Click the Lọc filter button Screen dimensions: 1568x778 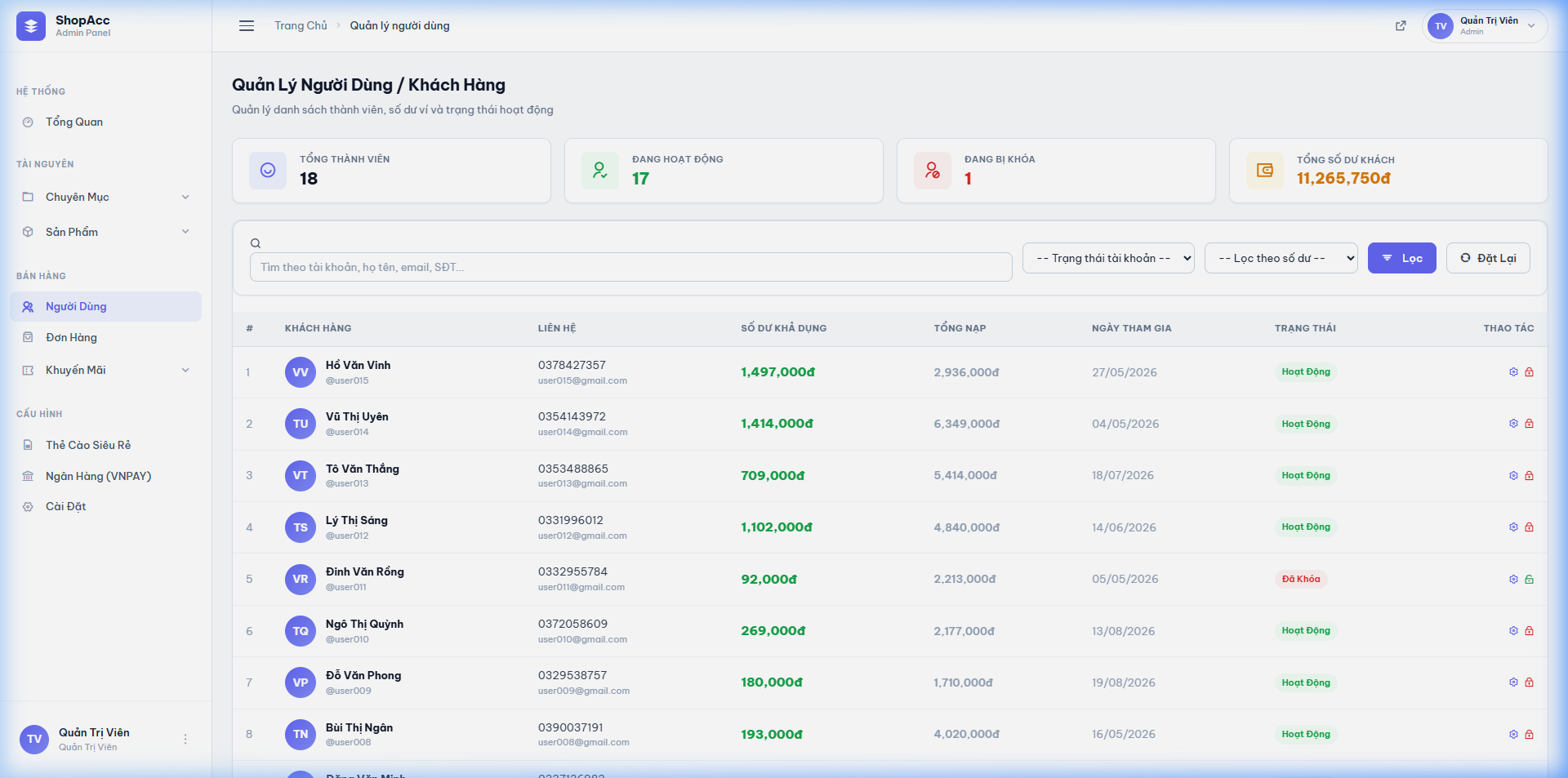click(1401, 258)
